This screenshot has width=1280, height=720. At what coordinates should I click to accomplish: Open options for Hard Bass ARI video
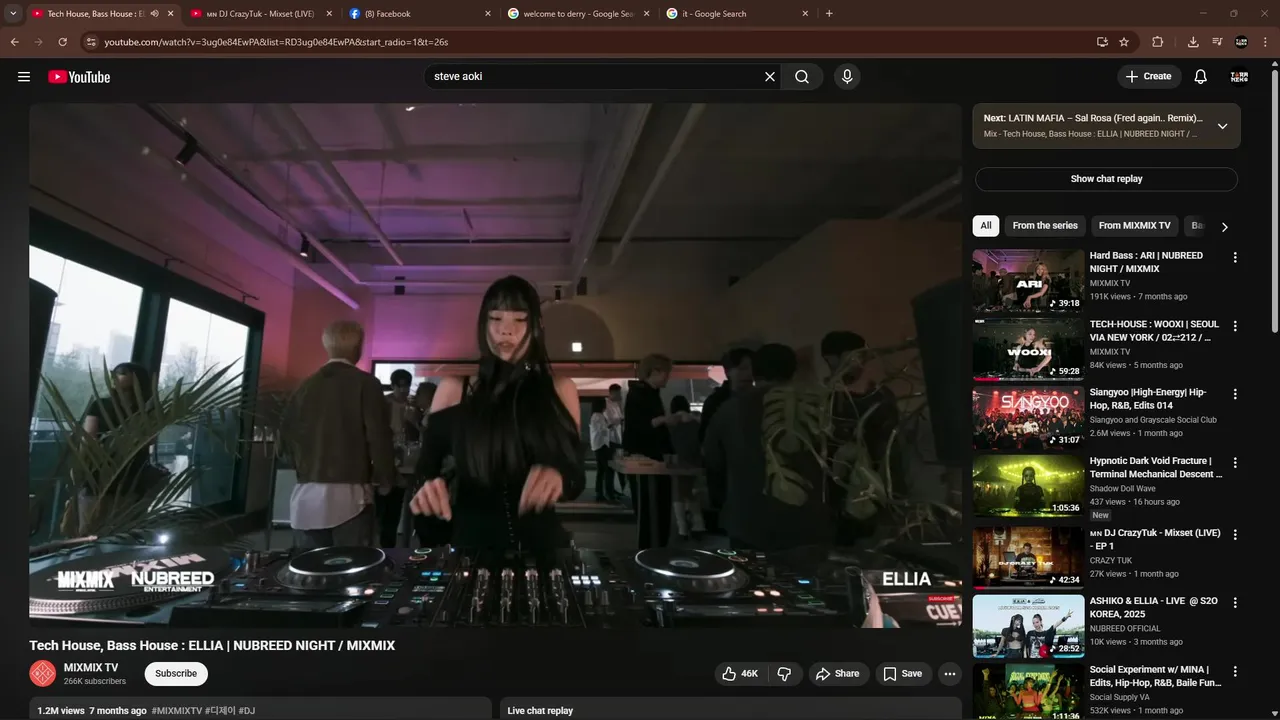pyautogui.click(x=1235, y=257)
